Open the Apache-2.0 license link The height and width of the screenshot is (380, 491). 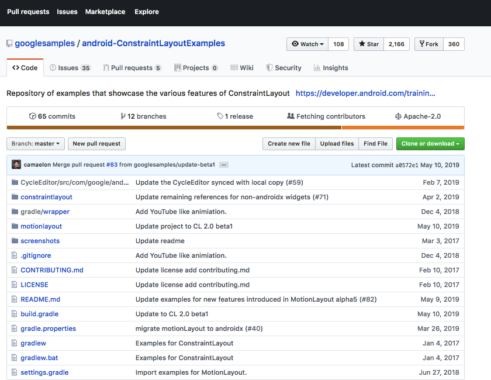tap(418, 116)
